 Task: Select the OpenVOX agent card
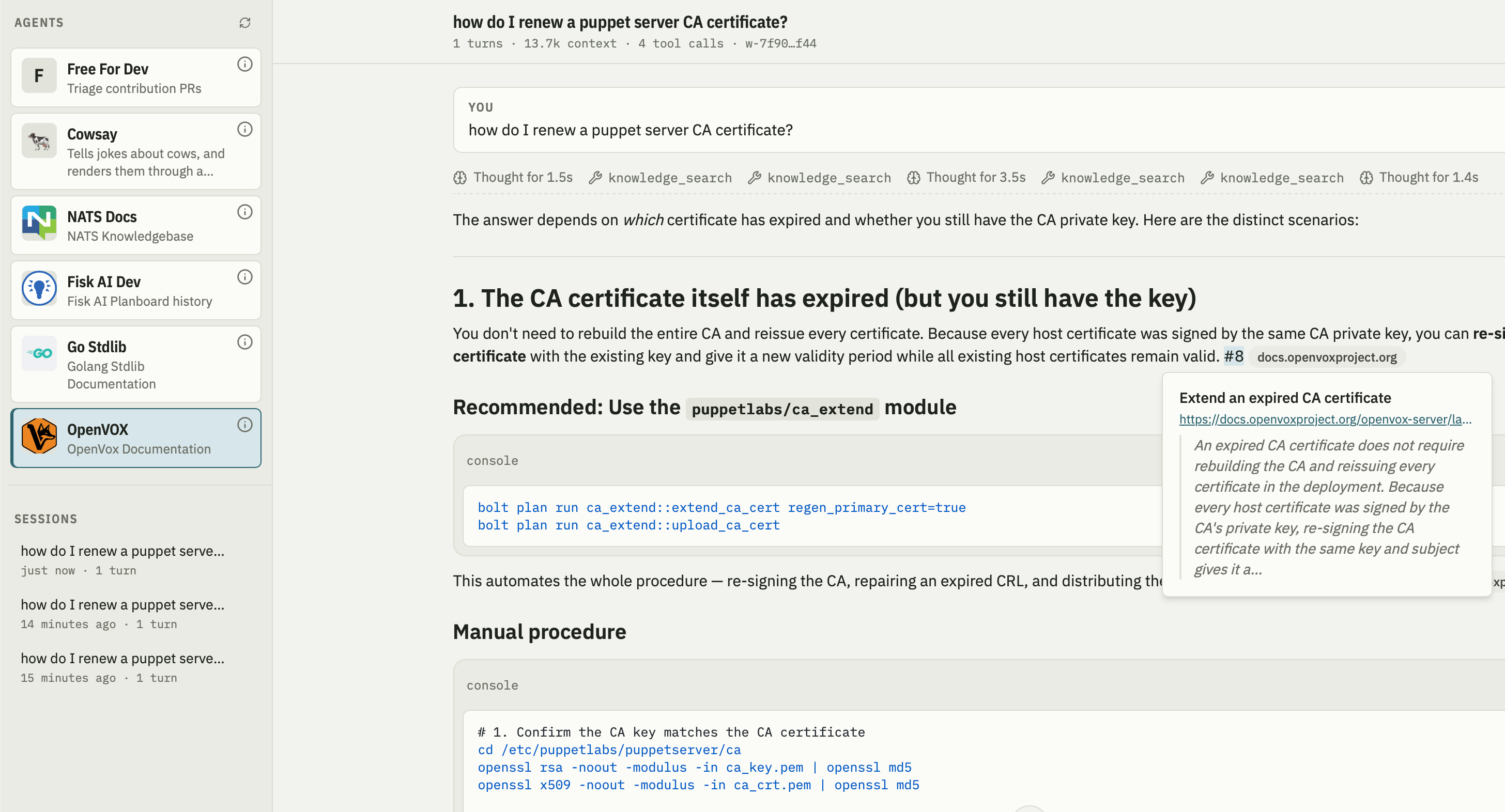coord(135,439)
